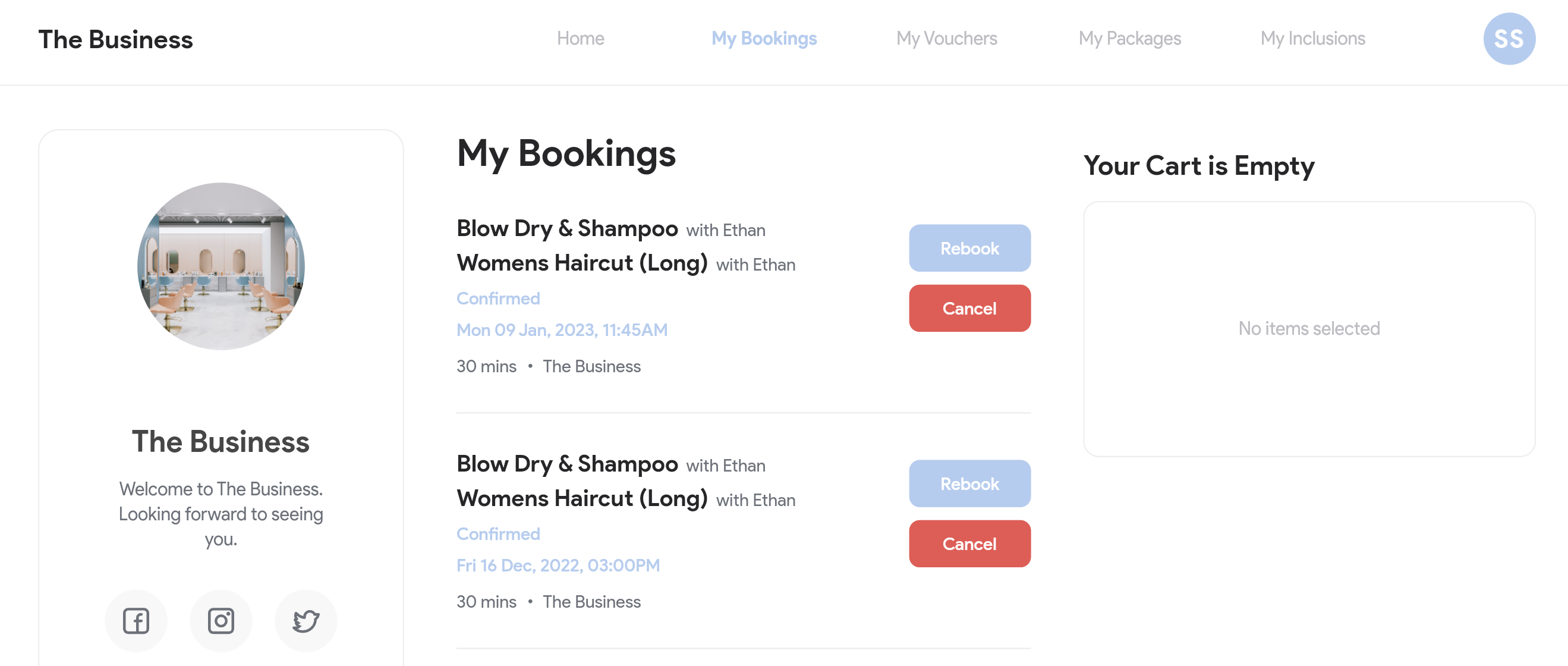Cancel the Fri 16 Dec 2022 booking
This screenshot has width=1568, height=666.
click(969, 544)
